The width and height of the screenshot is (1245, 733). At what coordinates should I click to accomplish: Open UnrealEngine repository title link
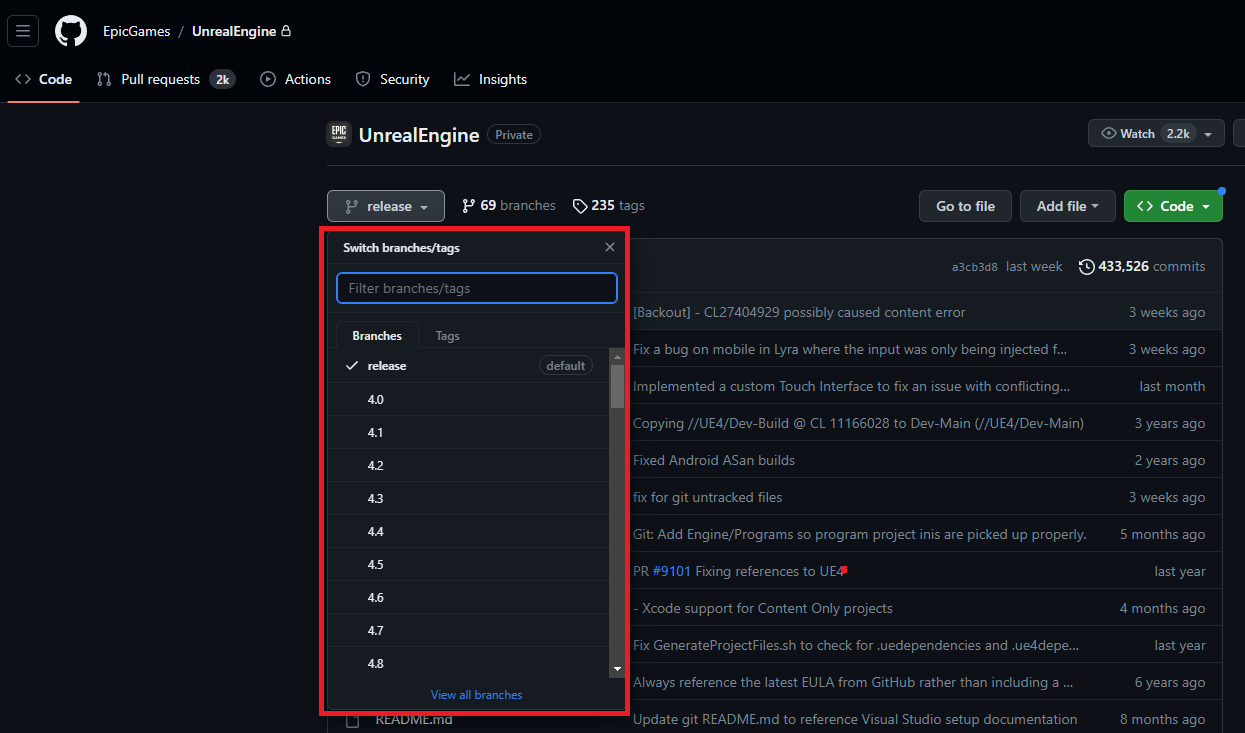click(419, 135)
